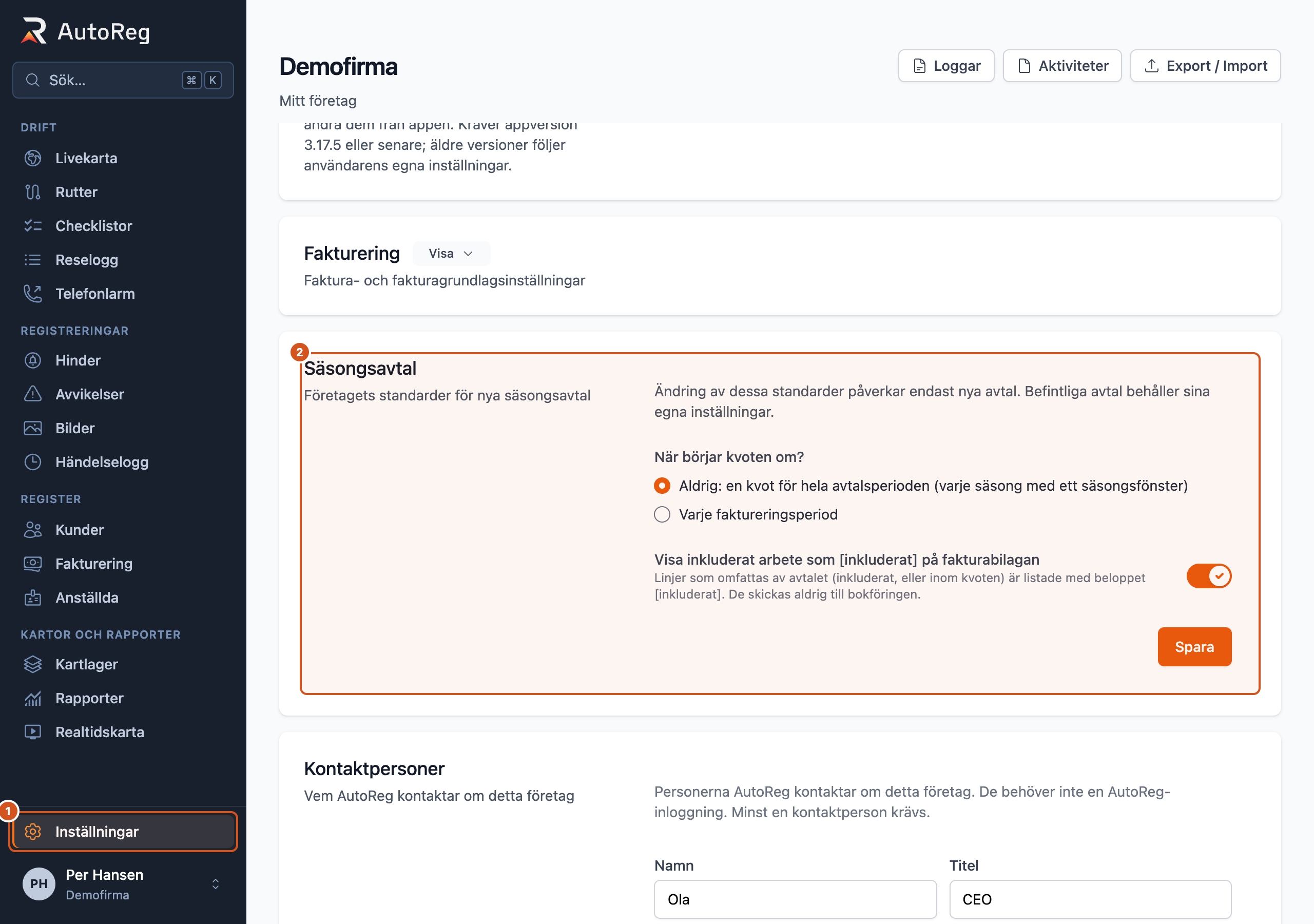Click the AutoReg logo icon

[34, 31]
